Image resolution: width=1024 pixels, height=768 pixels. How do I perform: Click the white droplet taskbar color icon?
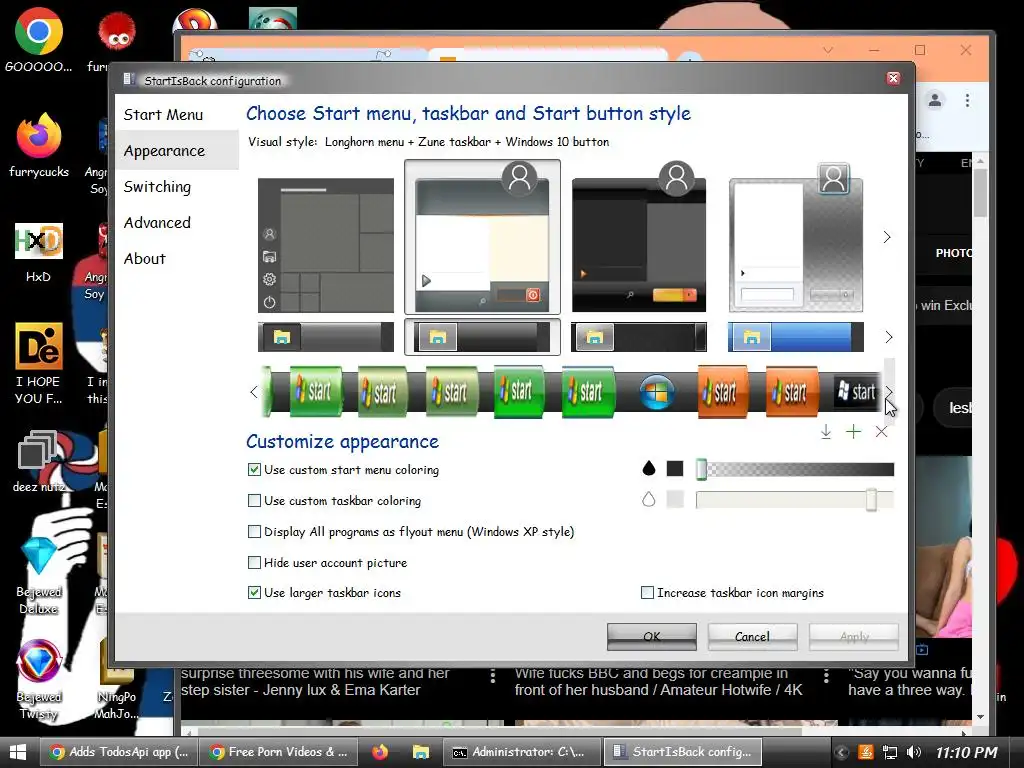(x=648, y=500)
